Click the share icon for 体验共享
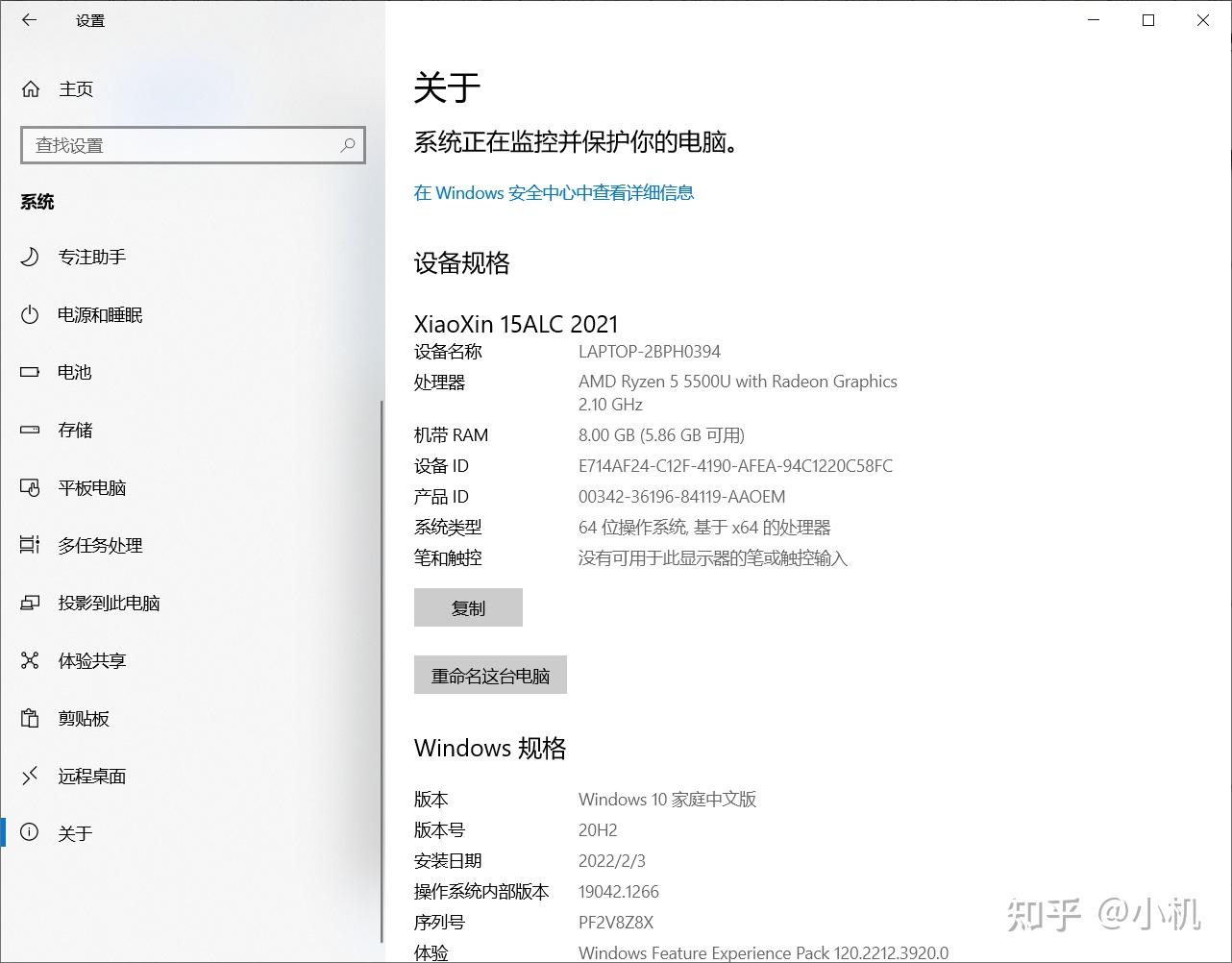Screen dimensions: 1232x963 pos(30,660)
